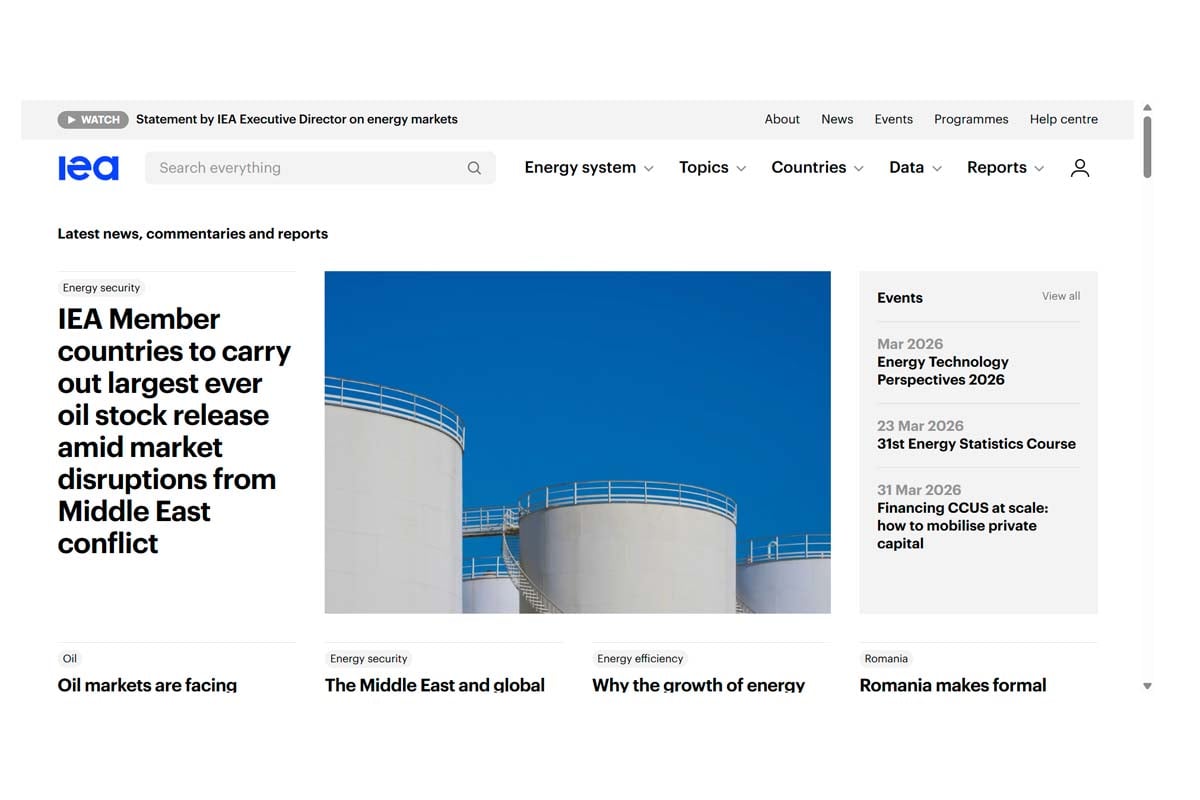The image size is (1200, 800).
Task: Click the WATCH play badge
Action: [x=92, y=119]
